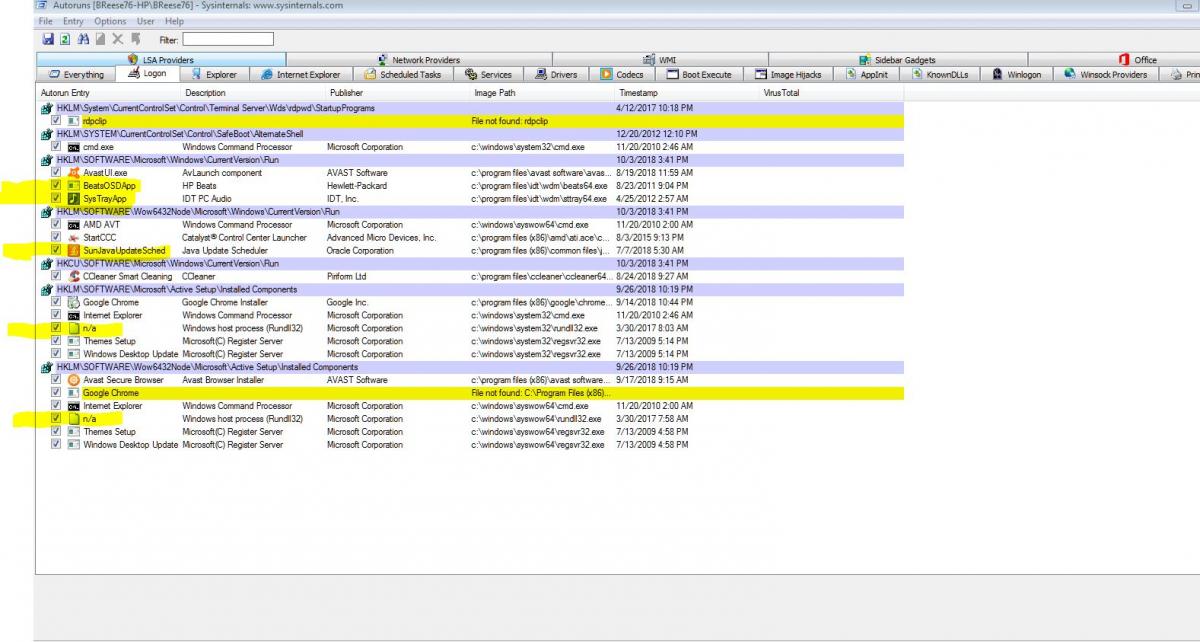Toggle the AvastUI.exe checkbox
This screenshot has height=642, width=1200.
coord(57,173)
